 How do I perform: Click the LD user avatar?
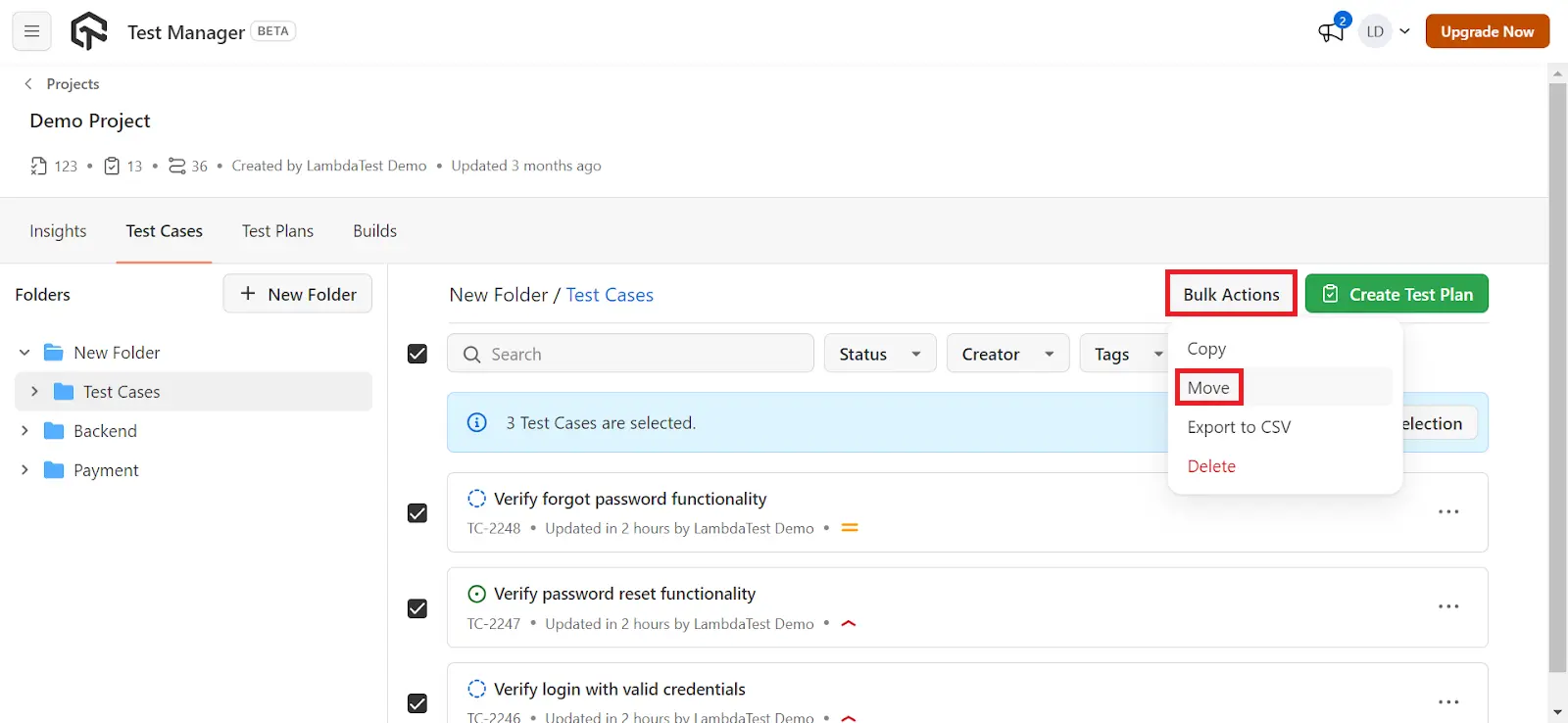click(x=1375, y=31)
